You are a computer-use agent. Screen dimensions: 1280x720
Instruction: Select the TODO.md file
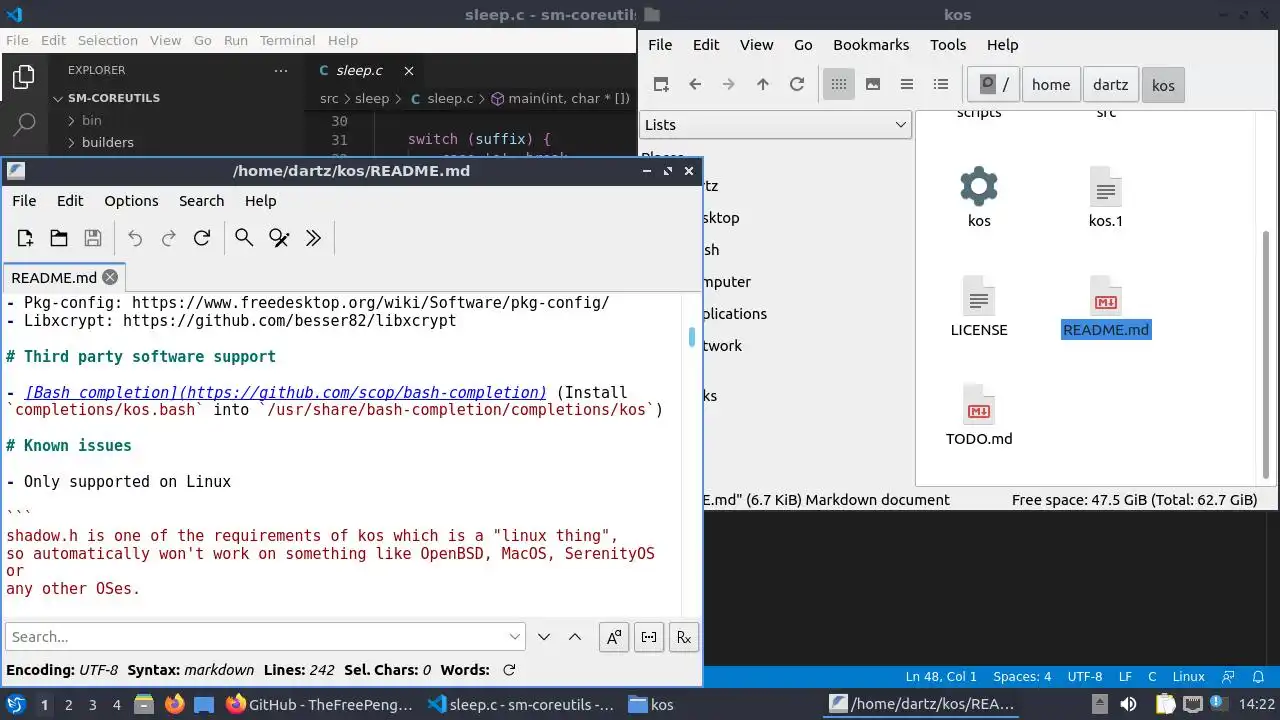979,415
